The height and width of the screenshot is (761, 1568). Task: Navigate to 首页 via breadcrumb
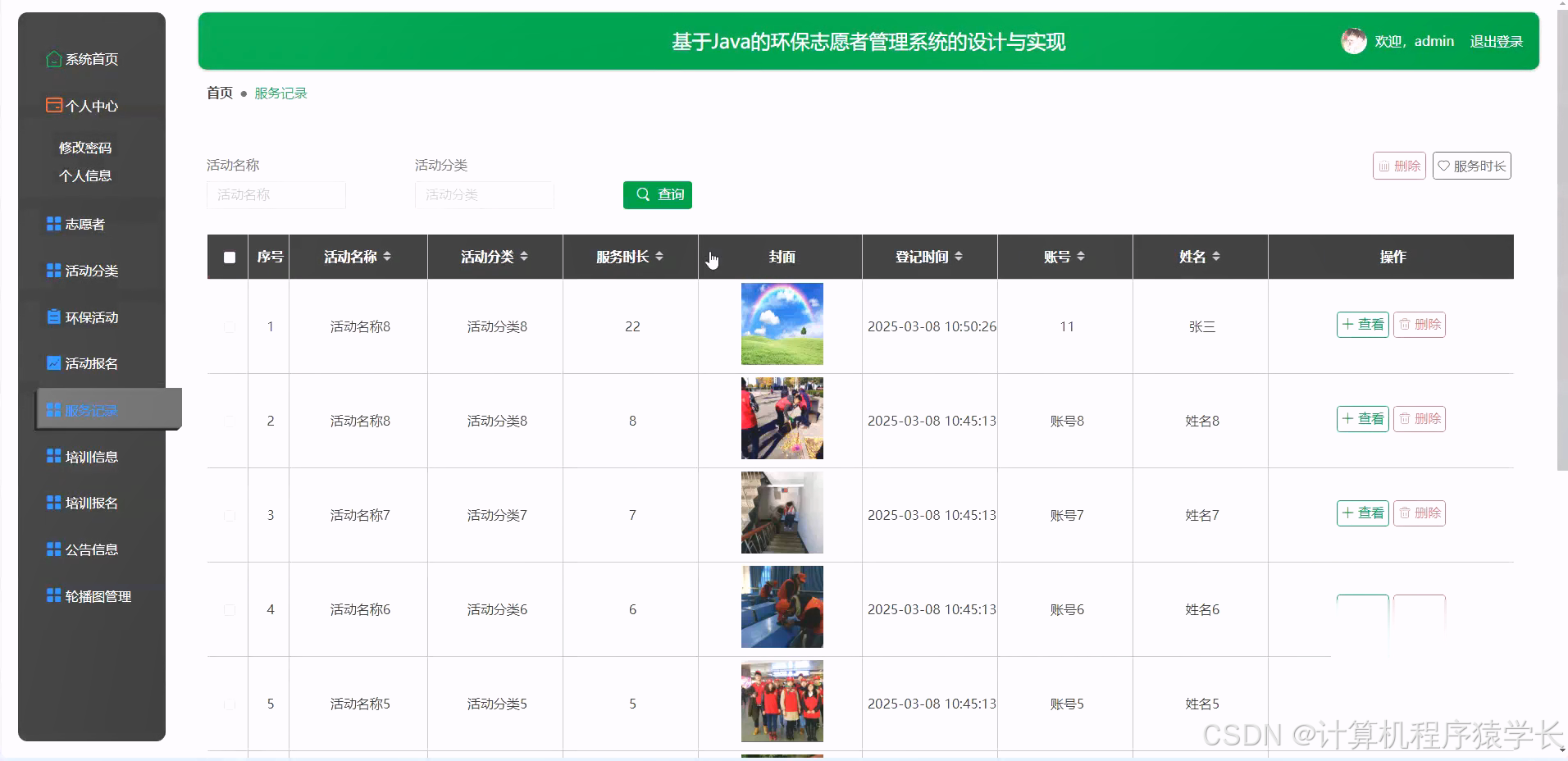(218, 93)
